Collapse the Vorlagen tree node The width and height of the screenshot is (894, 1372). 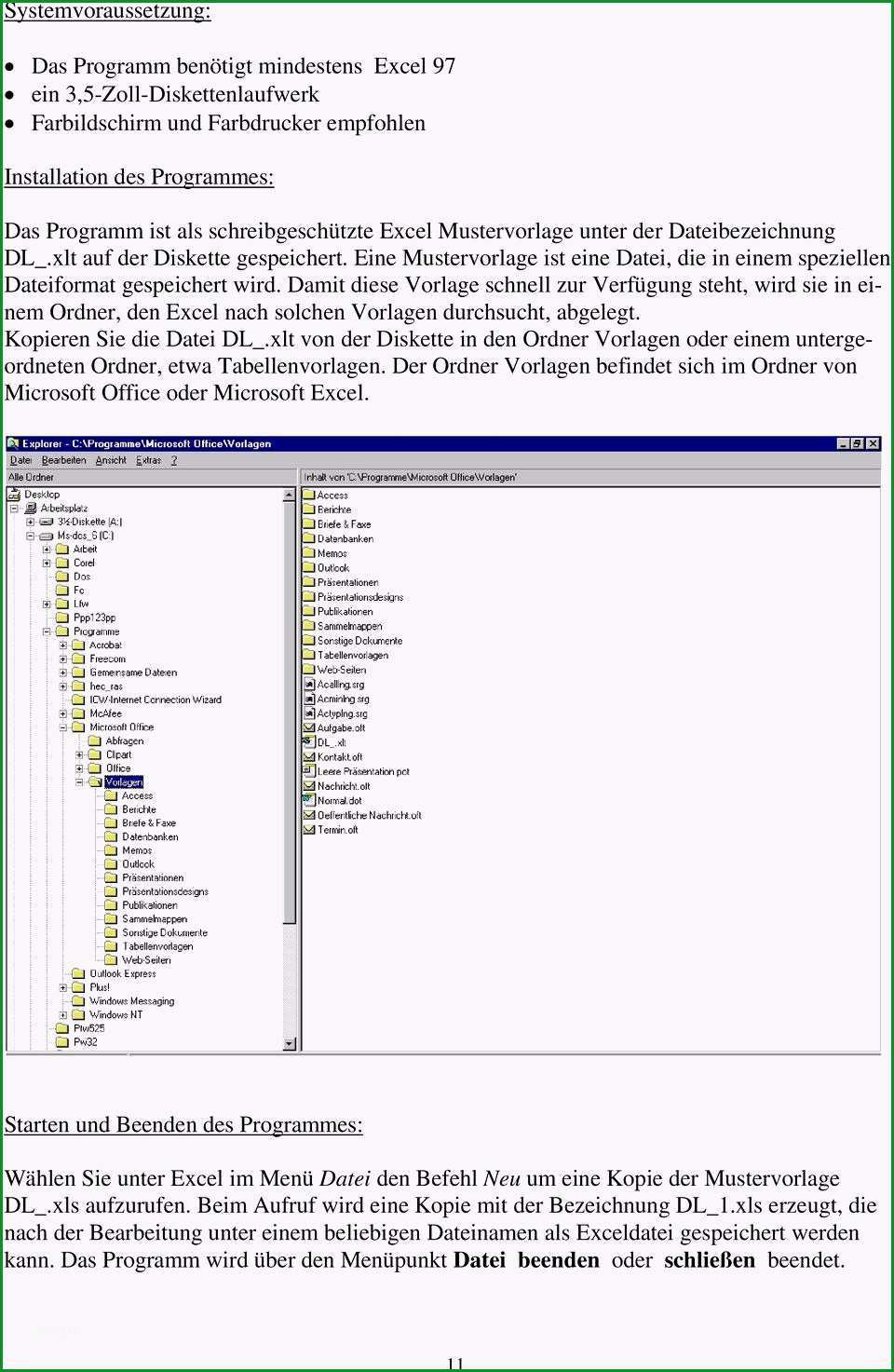(x=80, y=782)
